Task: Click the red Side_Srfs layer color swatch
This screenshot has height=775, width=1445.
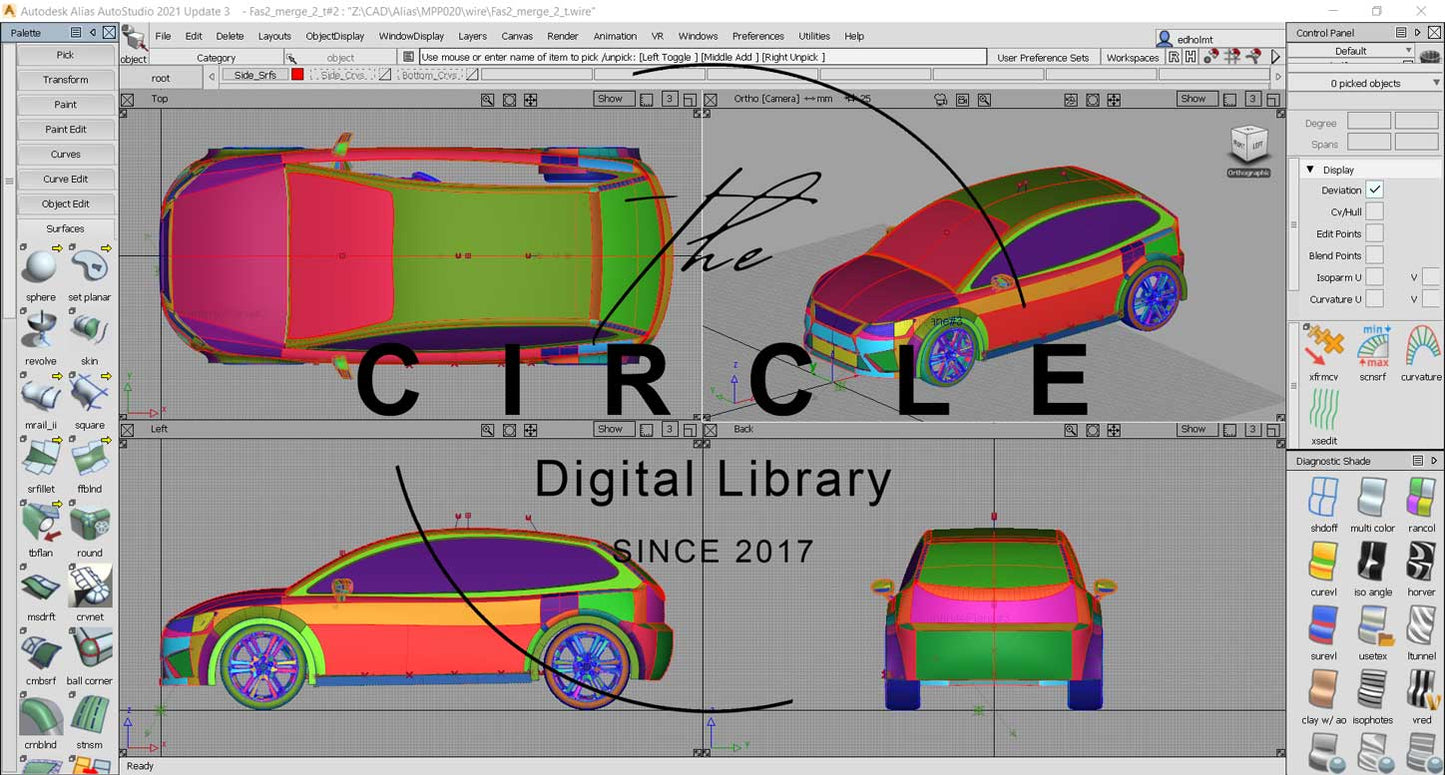Action: tap(297, 75)
